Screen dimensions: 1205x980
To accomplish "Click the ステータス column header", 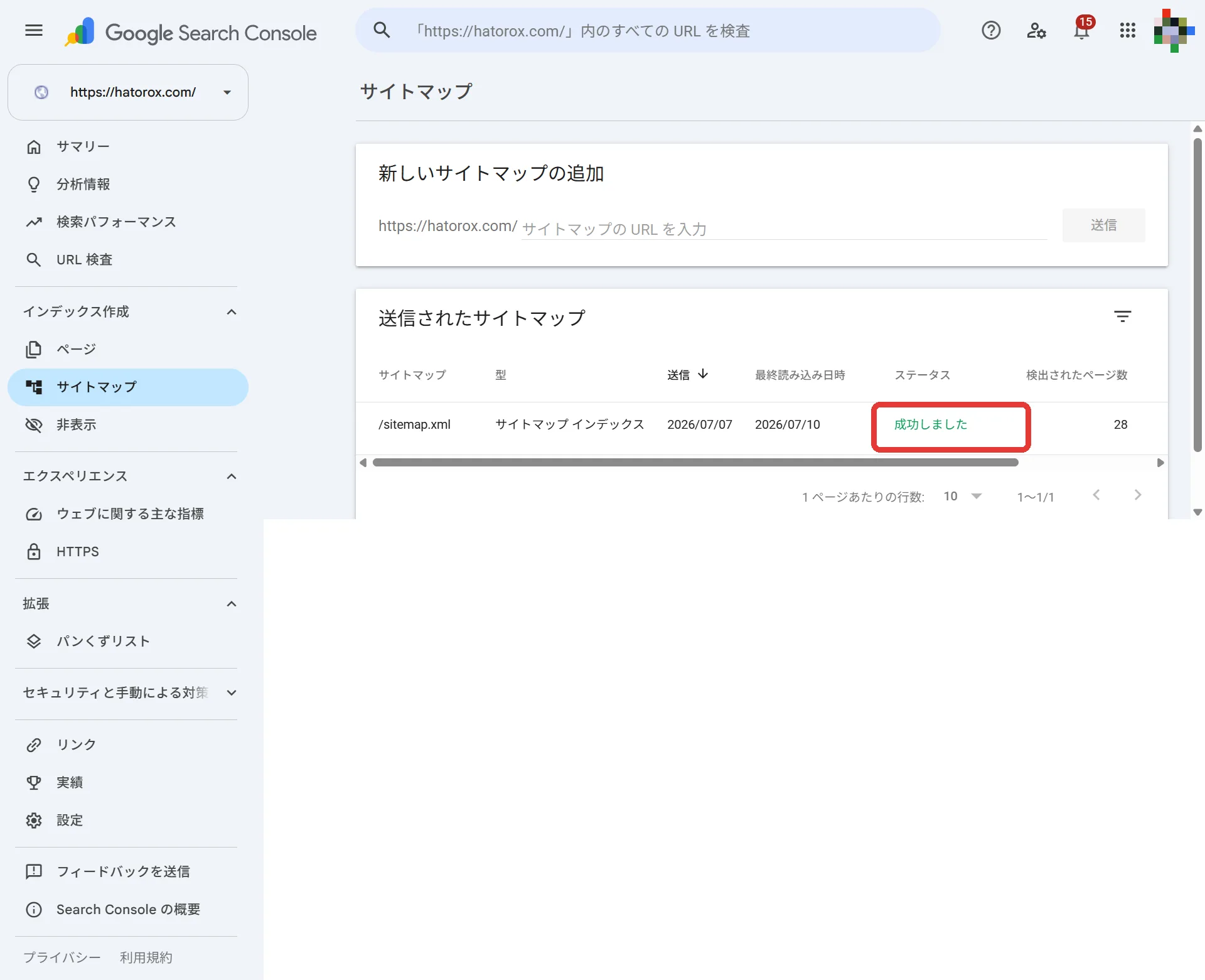I will click(x=922, y=375).
